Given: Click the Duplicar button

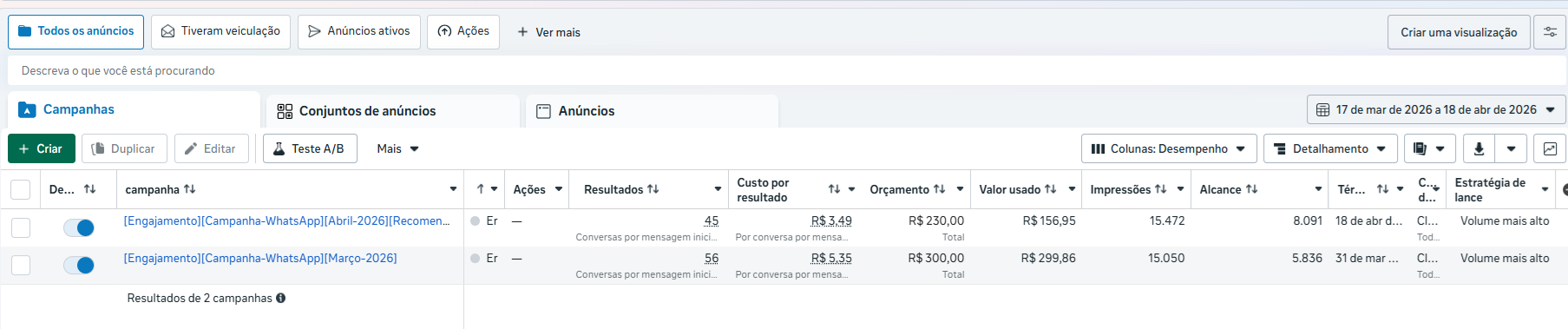Looking at the screenshot, I should 123,148.
